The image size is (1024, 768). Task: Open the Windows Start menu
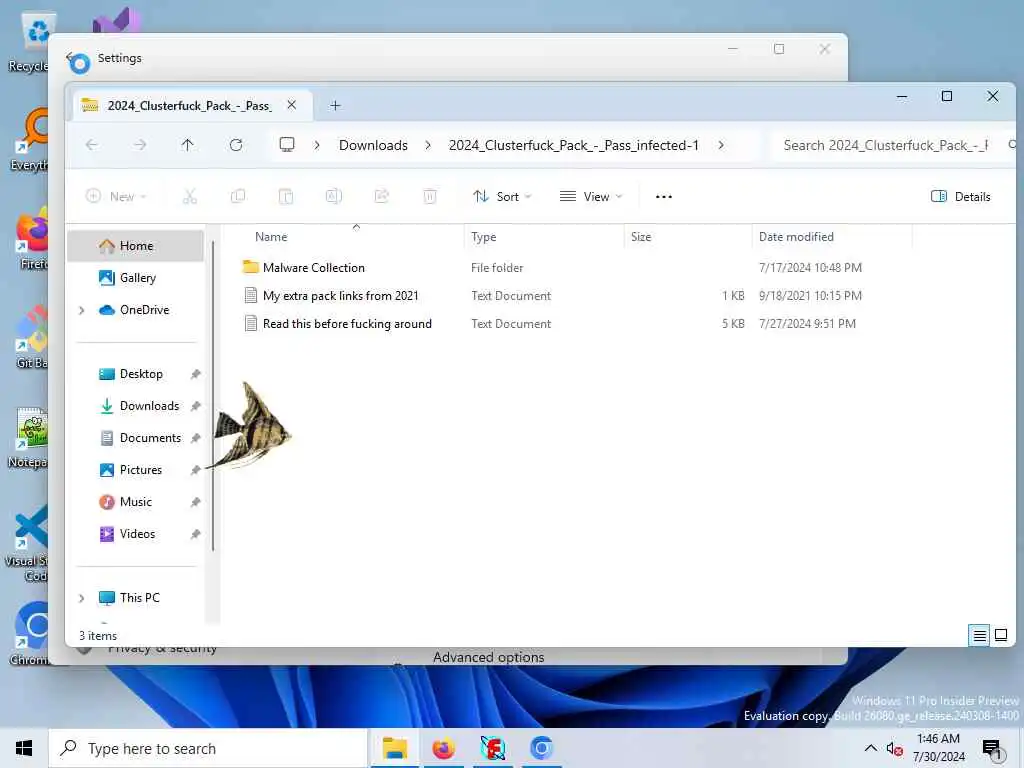coord(24,748)
